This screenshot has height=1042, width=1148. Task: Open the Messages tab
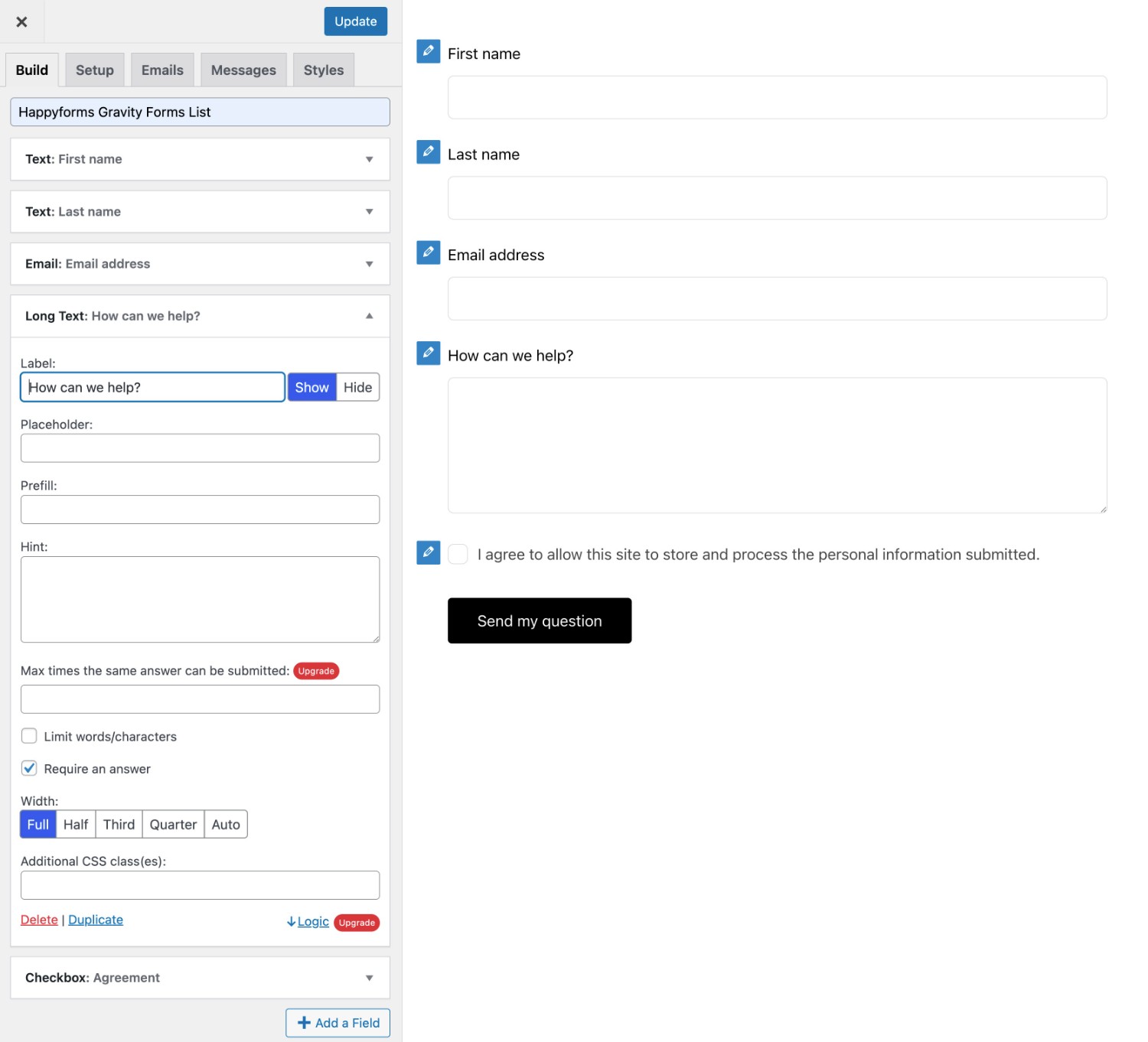click(243, 70)
